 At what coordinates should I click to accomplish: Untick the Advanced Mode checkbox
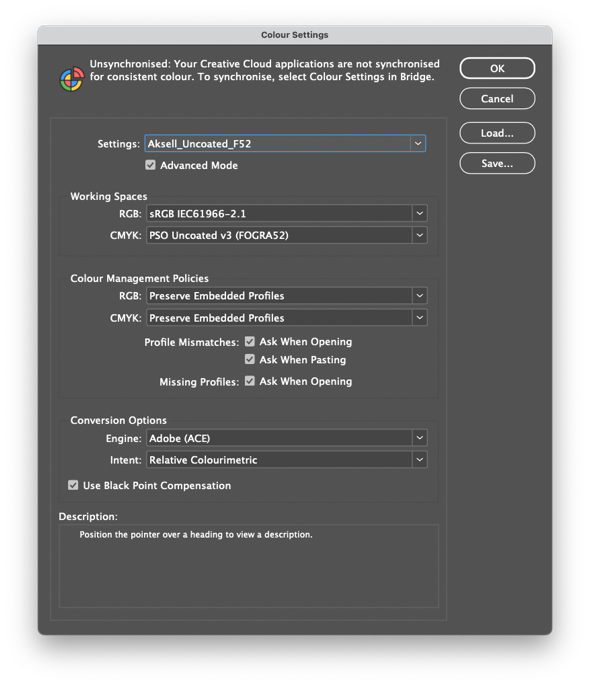click(x=150, y=165)
